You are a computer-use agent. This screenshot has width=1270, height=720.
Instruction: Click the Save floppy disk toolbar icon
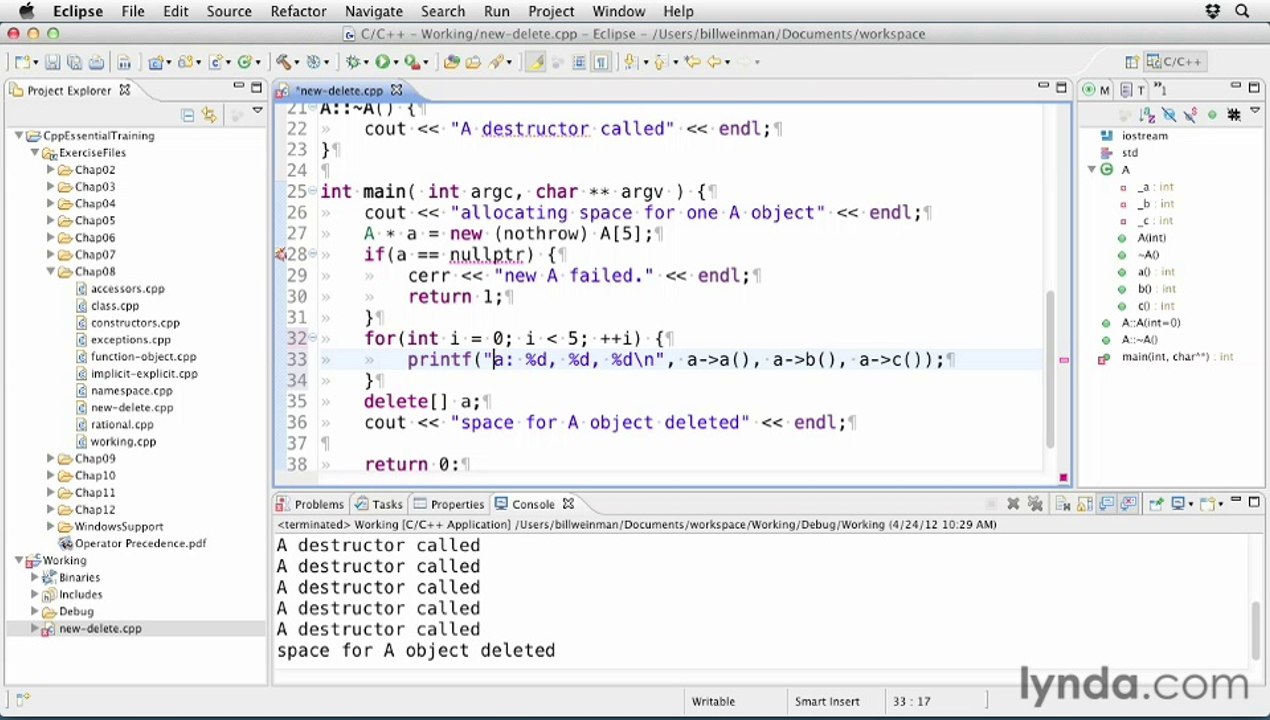(x=53, y=62)
